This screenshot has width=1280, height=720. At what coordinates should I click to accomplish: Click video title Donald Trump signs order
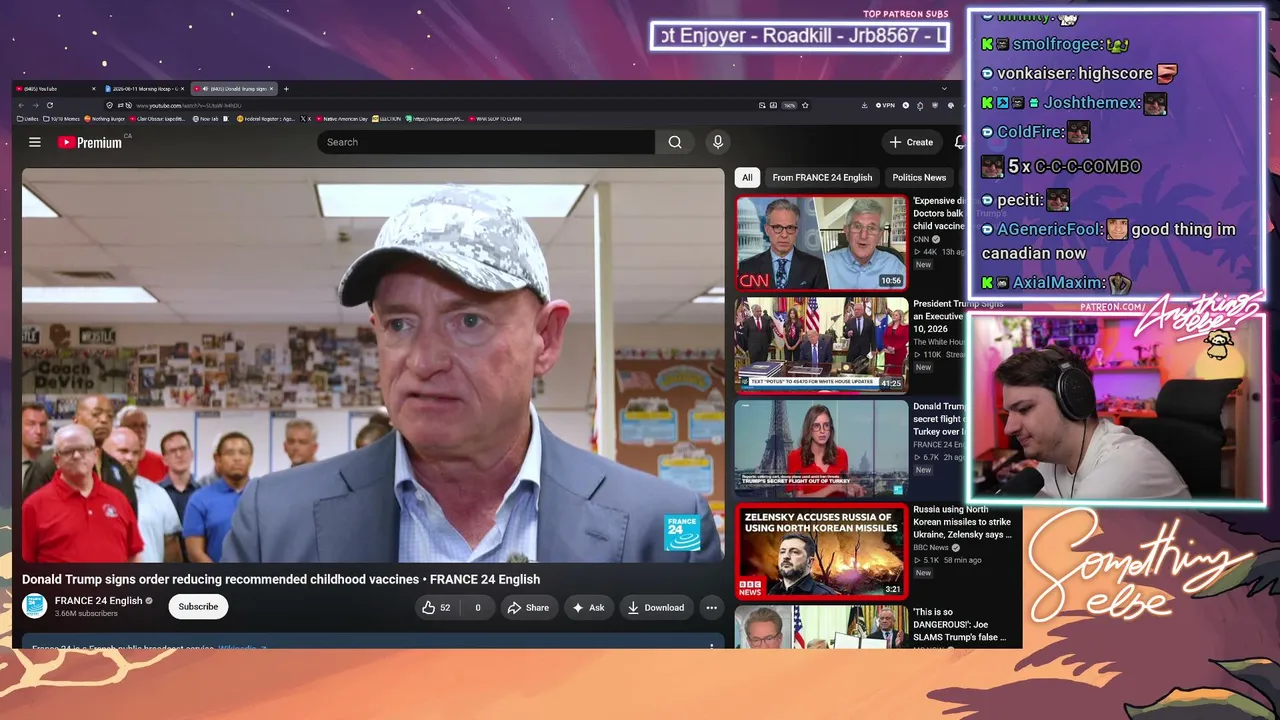click(x=281, y=579)
